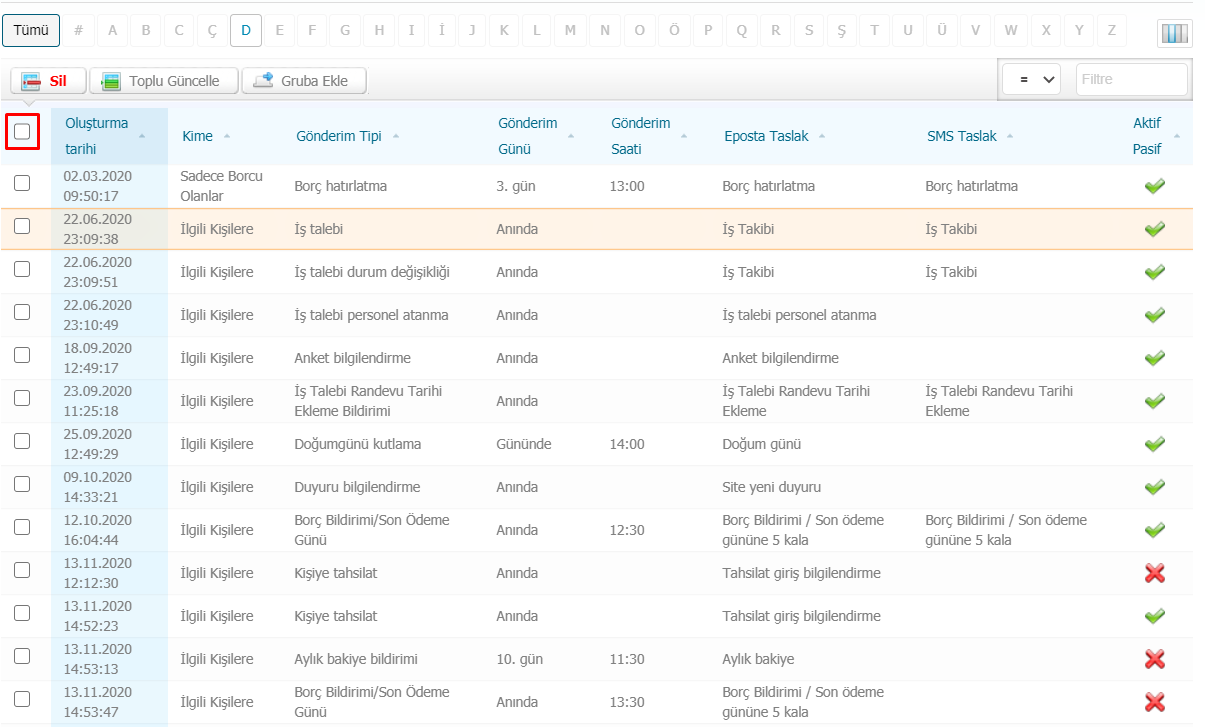Tick checkbox for 23.09.2020 11:25:18 row
Image resolution: width=1205 pixels, height=727 pixels.
click(x=22, y=398)
